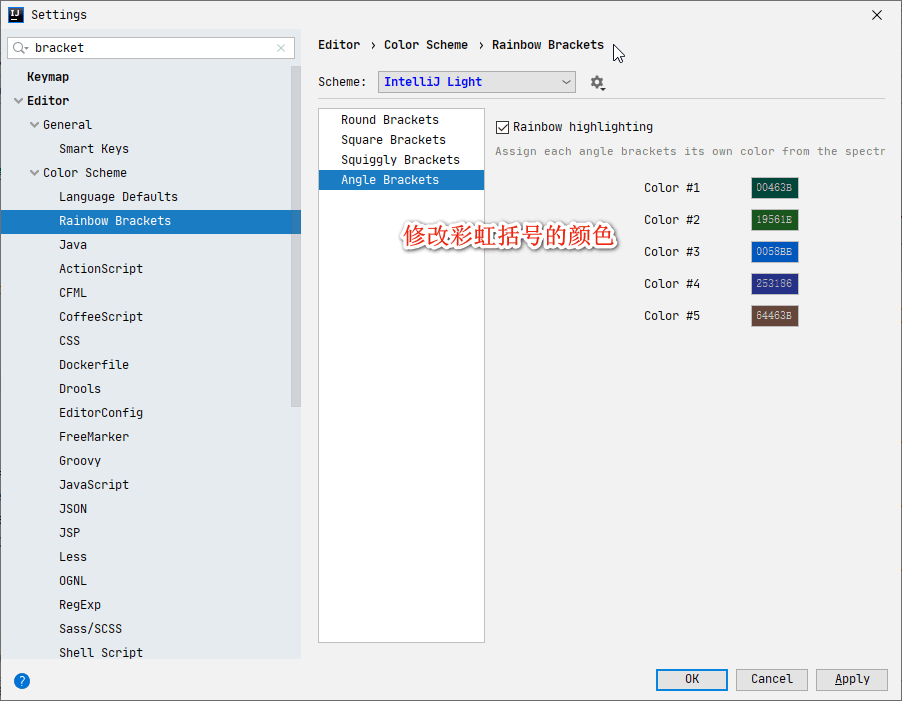
Task: Open Color #3 swatch 0058BB
Action: (774, 252)
